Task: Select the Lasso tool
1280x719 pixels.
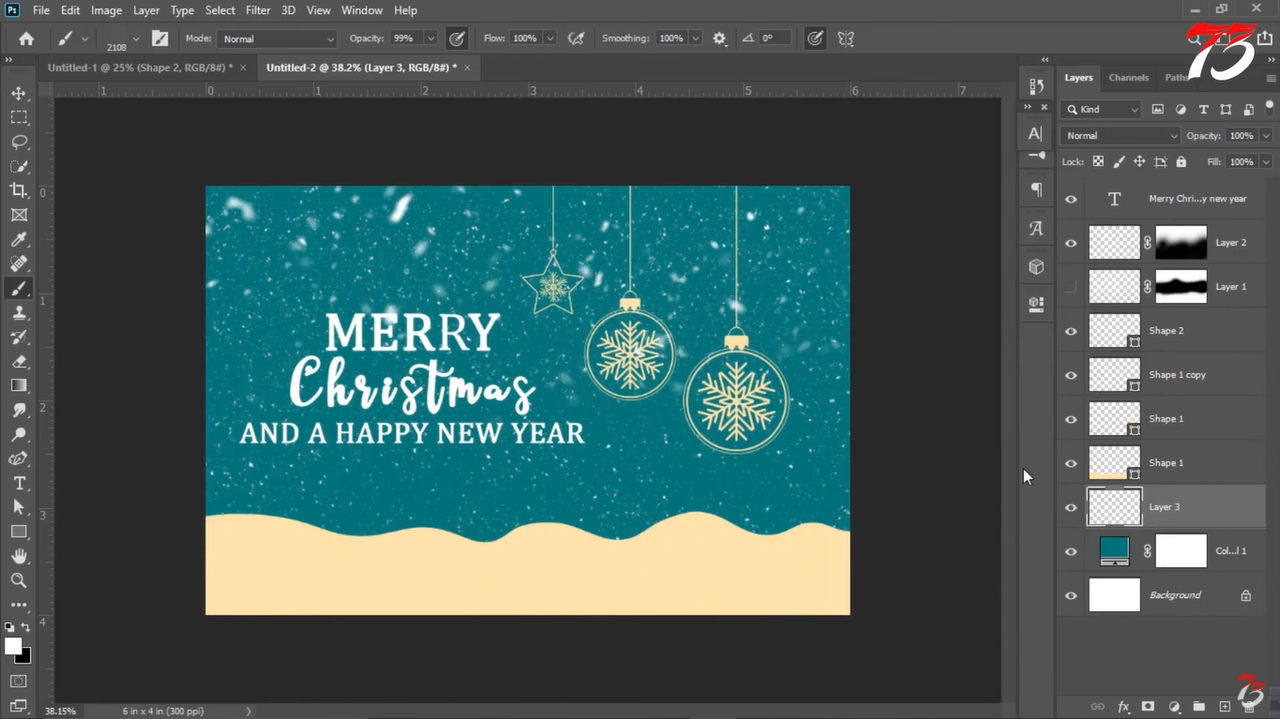Action: coord(19,142)
